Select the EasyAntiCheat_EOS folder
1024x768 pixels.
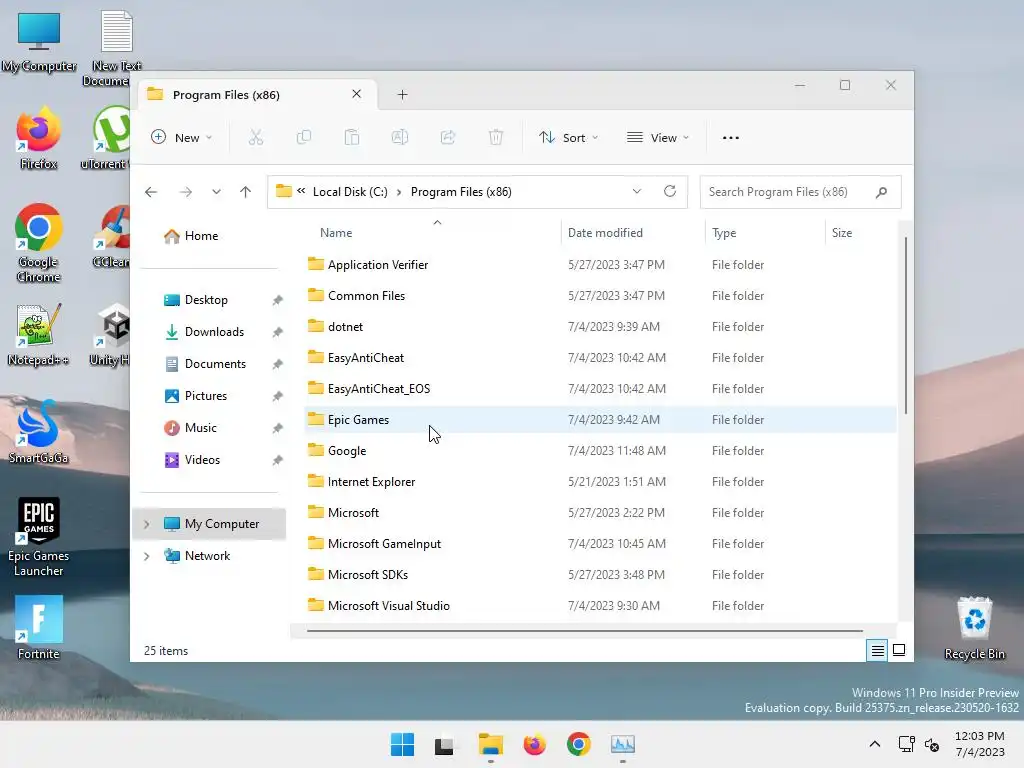click(x=600, y=389)
